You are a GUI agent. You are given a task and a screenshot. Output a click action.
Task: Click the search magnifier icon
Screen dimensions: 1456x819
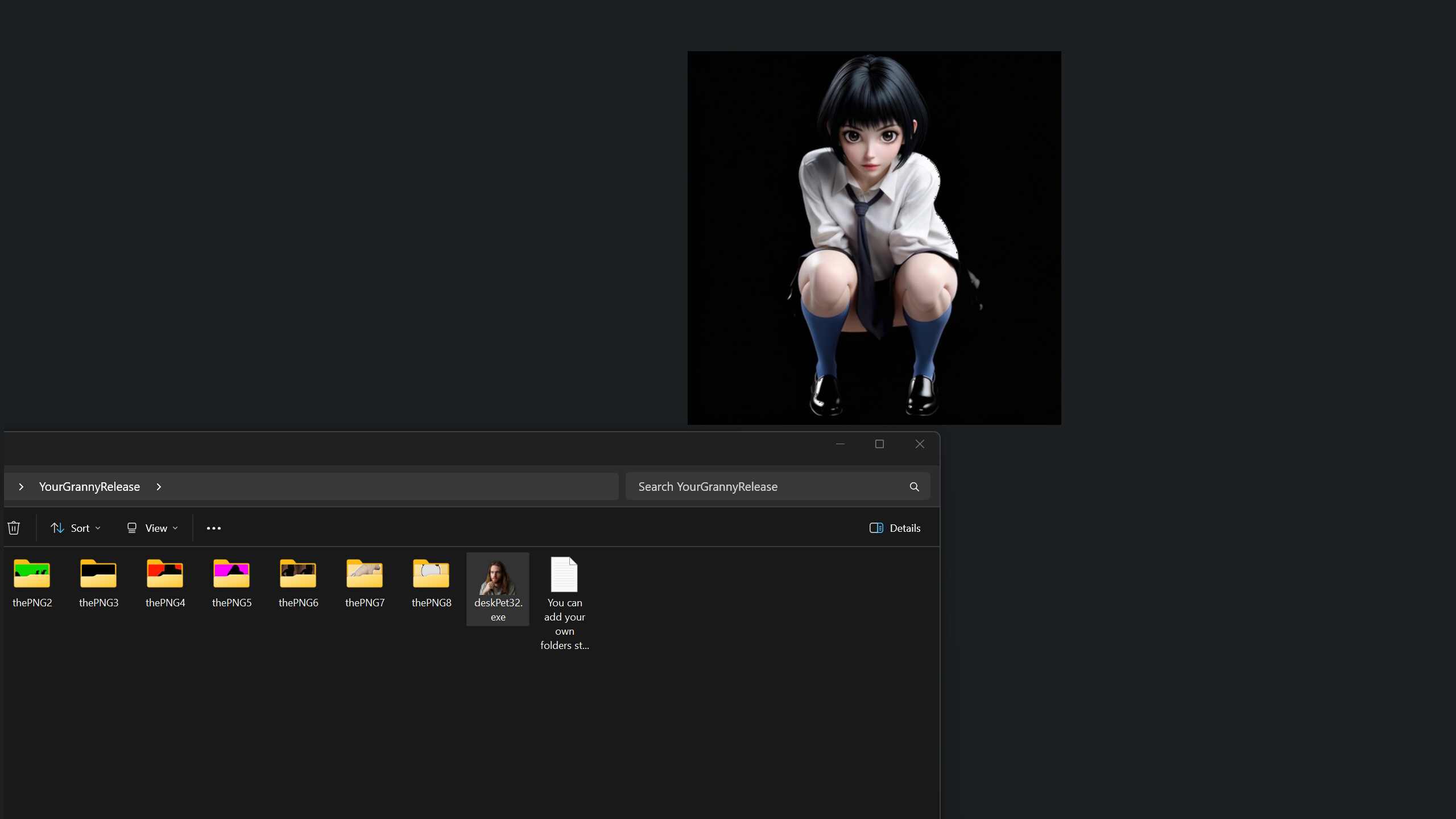coord(913,486)
